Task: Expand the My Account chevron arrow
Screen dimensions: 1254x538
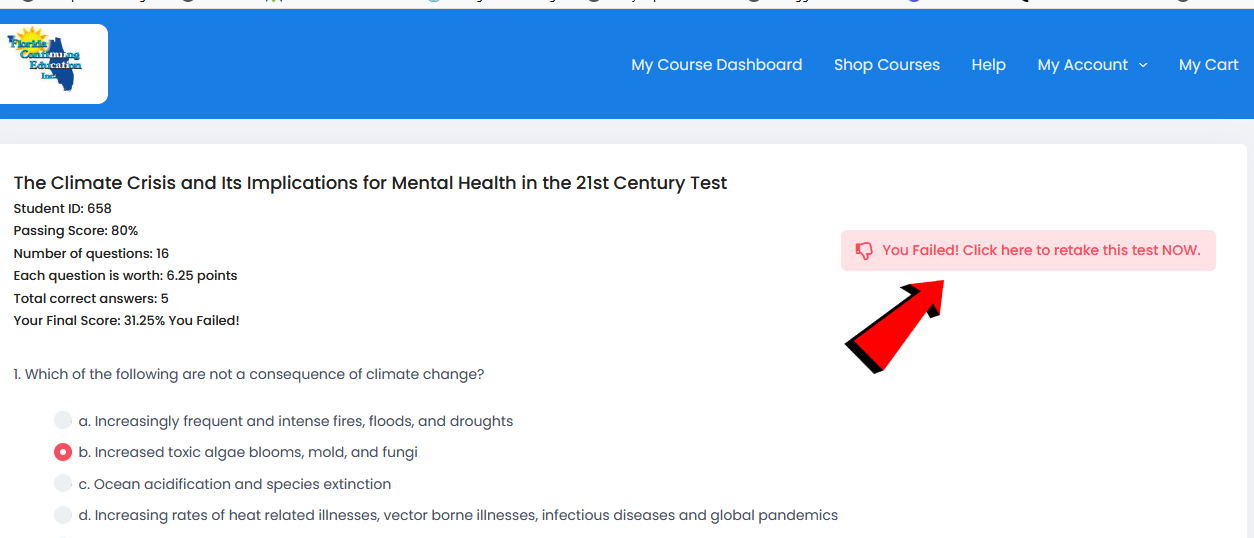Action: [1143, 65]
